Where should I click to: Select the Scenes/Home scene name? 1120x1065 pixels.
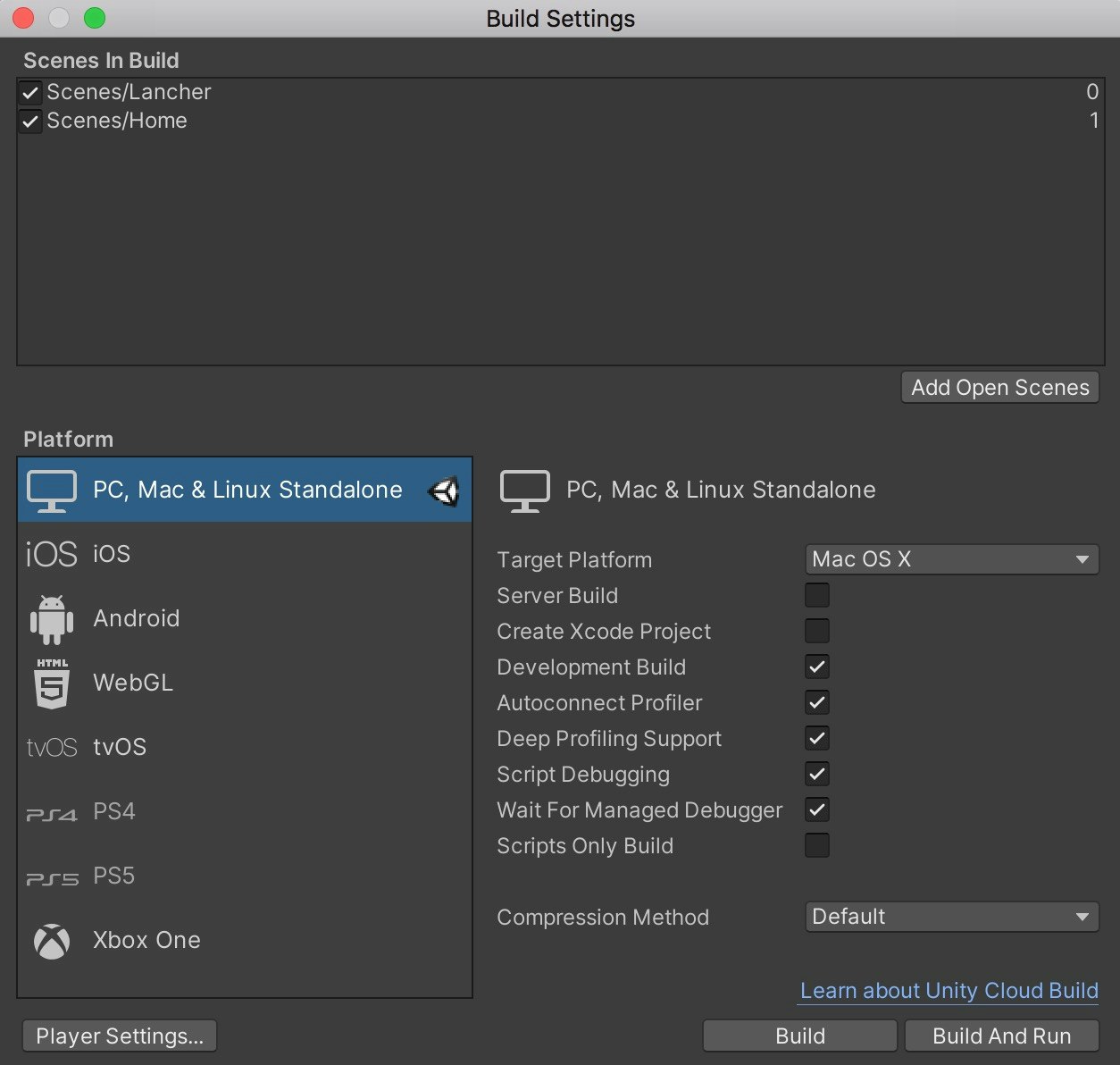pyautogui.click(x=117, y=121)
